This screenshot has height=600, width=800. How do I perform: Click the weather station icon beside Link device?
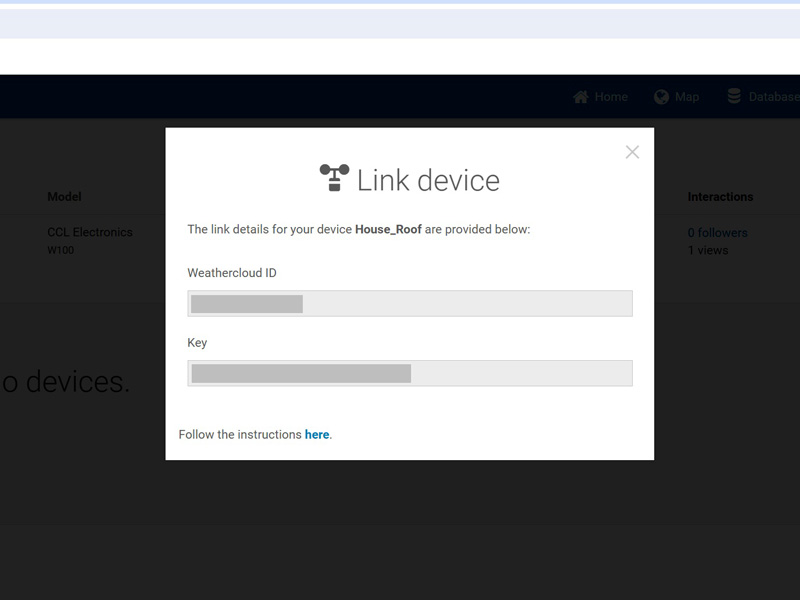pos(334,178)
